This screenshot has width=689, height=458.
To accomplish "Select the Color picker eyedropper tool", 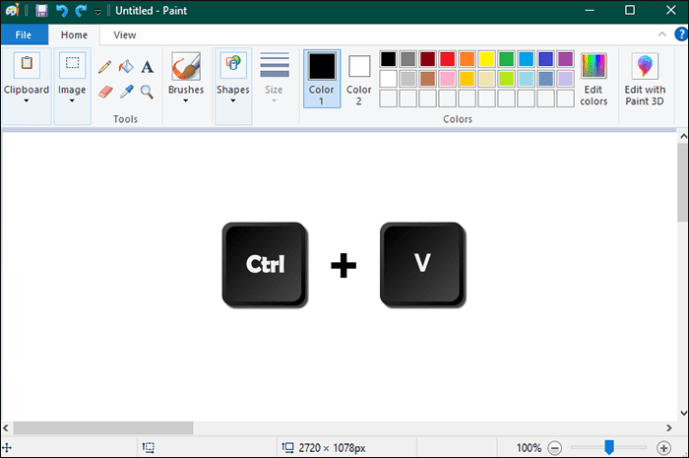I will click(x=127, y=92).
